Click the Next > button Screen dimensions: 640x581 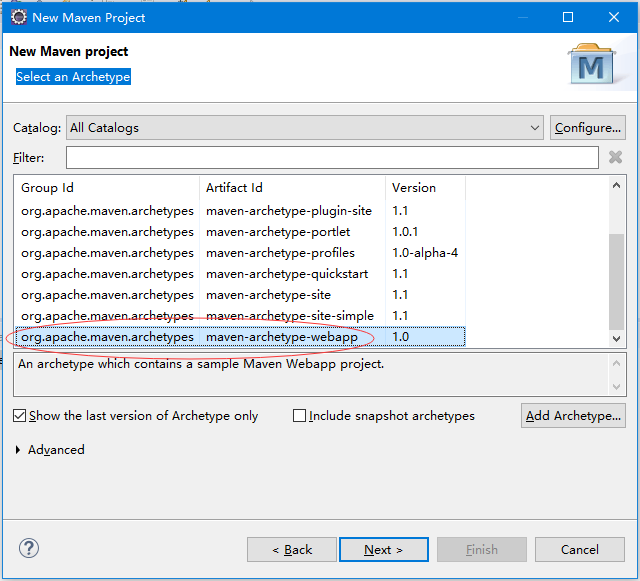click(384, 550)
